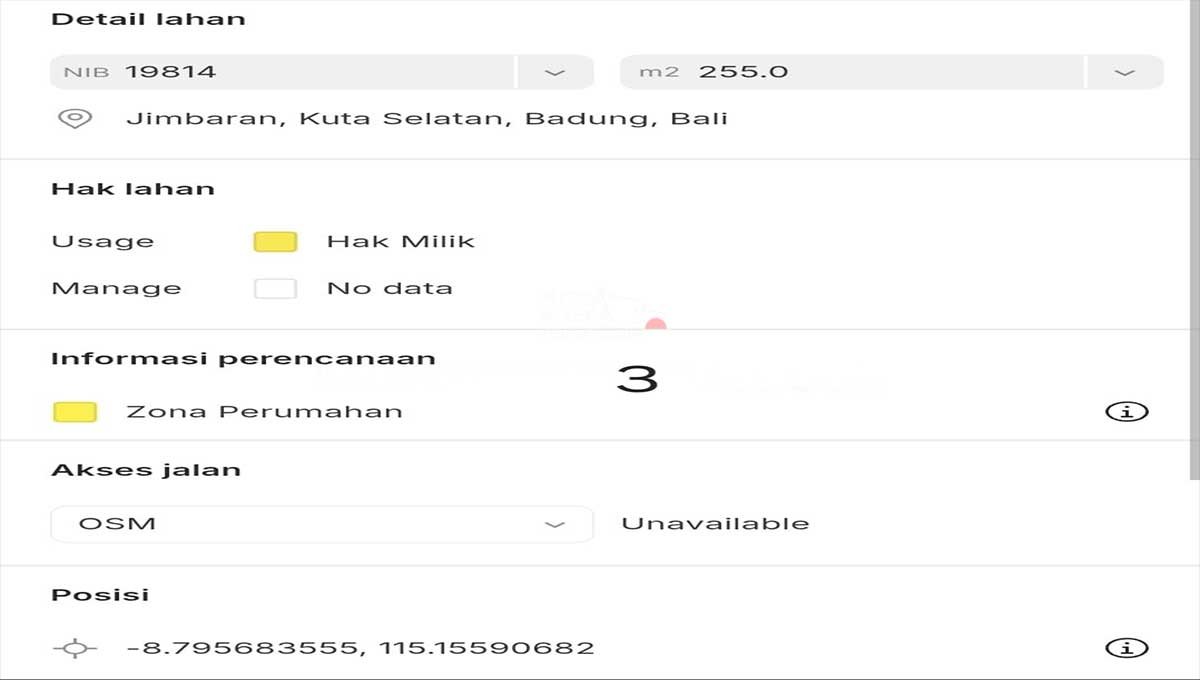Click the crosshair icon in Posisi section
Image resolution: width=1200 pixels, height=680 pixels.
[x=75, y=648]
